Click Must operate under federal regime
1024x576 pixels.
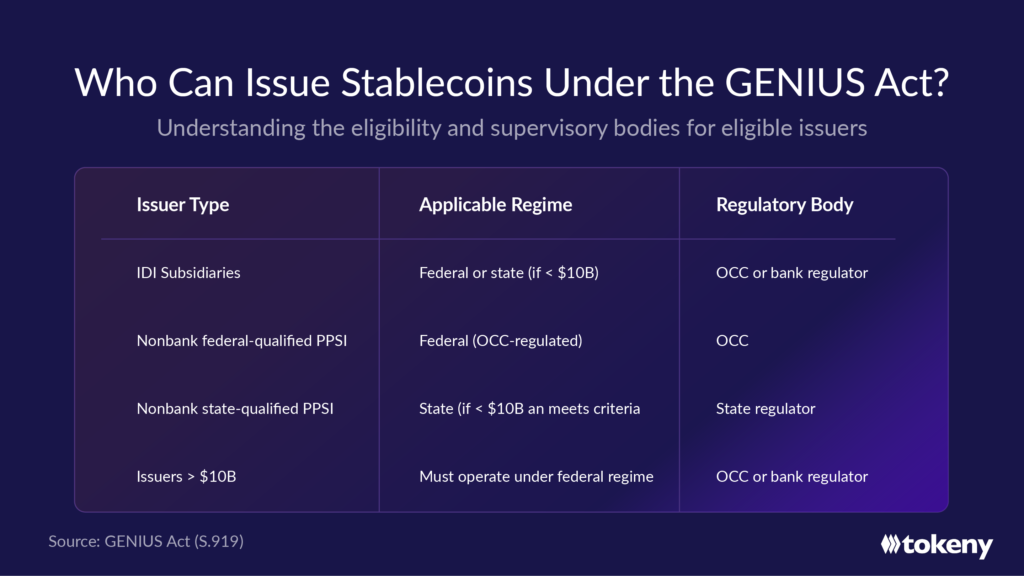(x=536, y=476)
